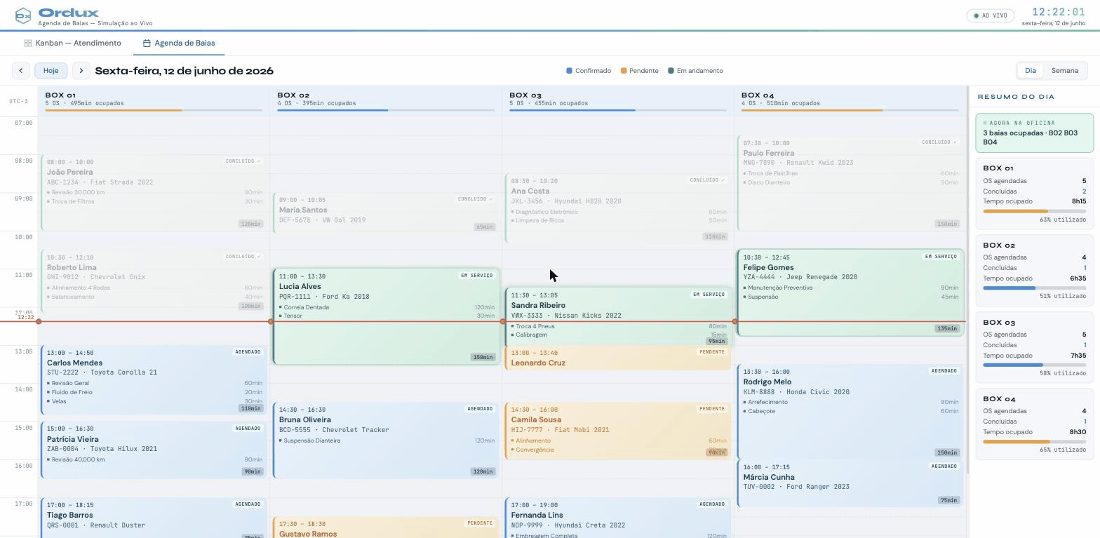
Task: Open Patrícia Vieira's Toyota Hilux appointment
Action: [x=154, y=450]
